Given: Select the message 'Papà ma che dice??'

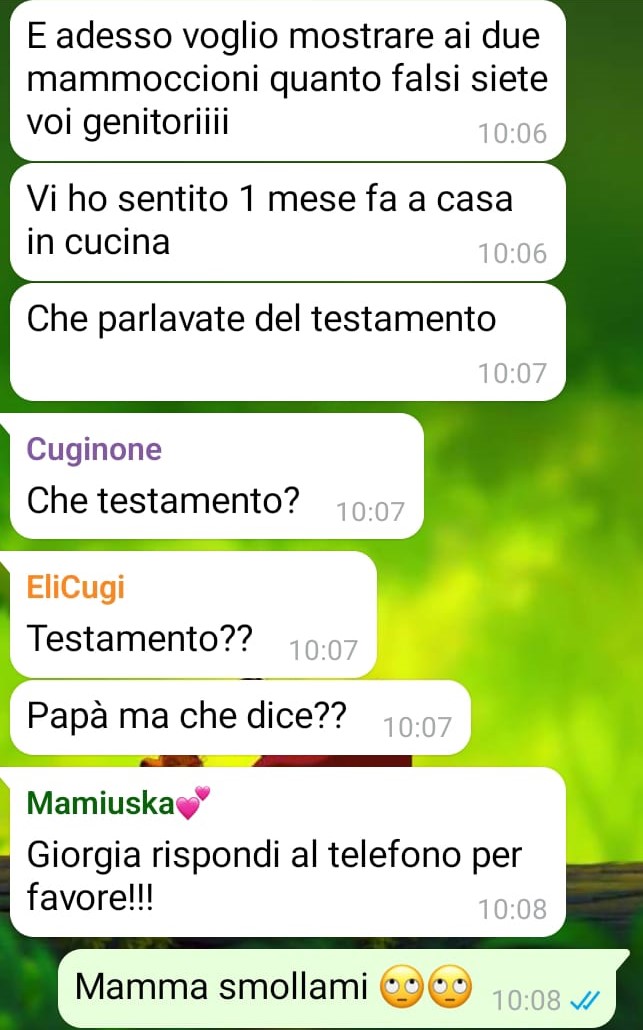Looking at the screenshot, I should 240,717.
